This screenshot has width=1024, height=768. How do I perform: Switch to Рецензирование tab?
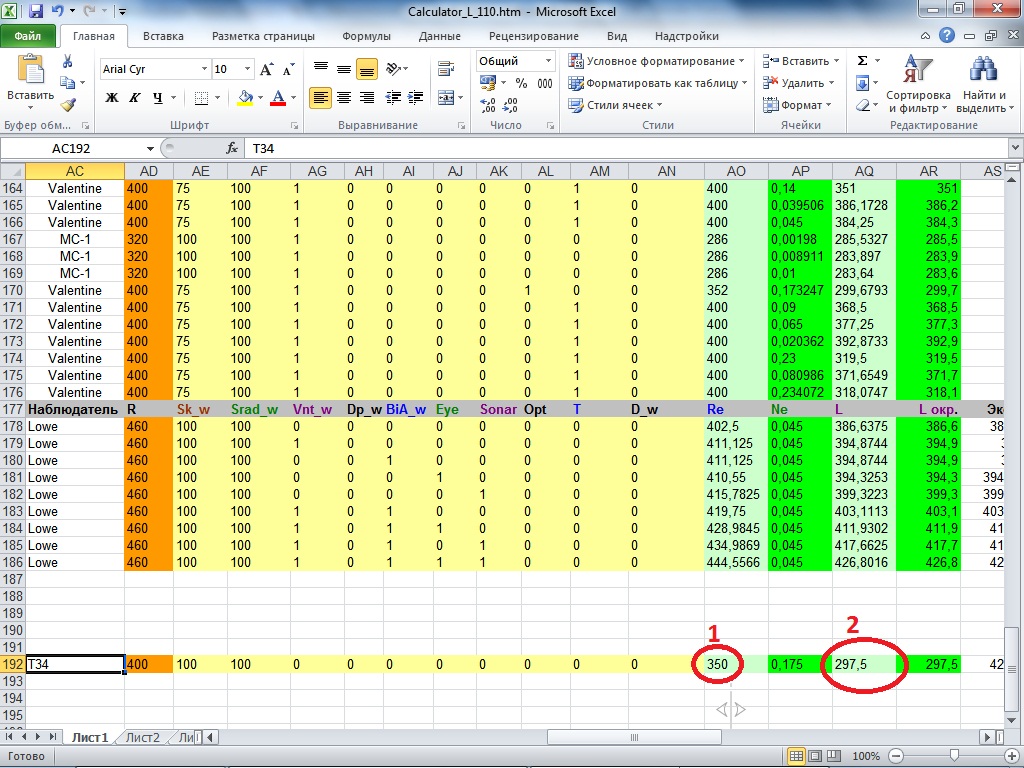[x=534, y=36]
